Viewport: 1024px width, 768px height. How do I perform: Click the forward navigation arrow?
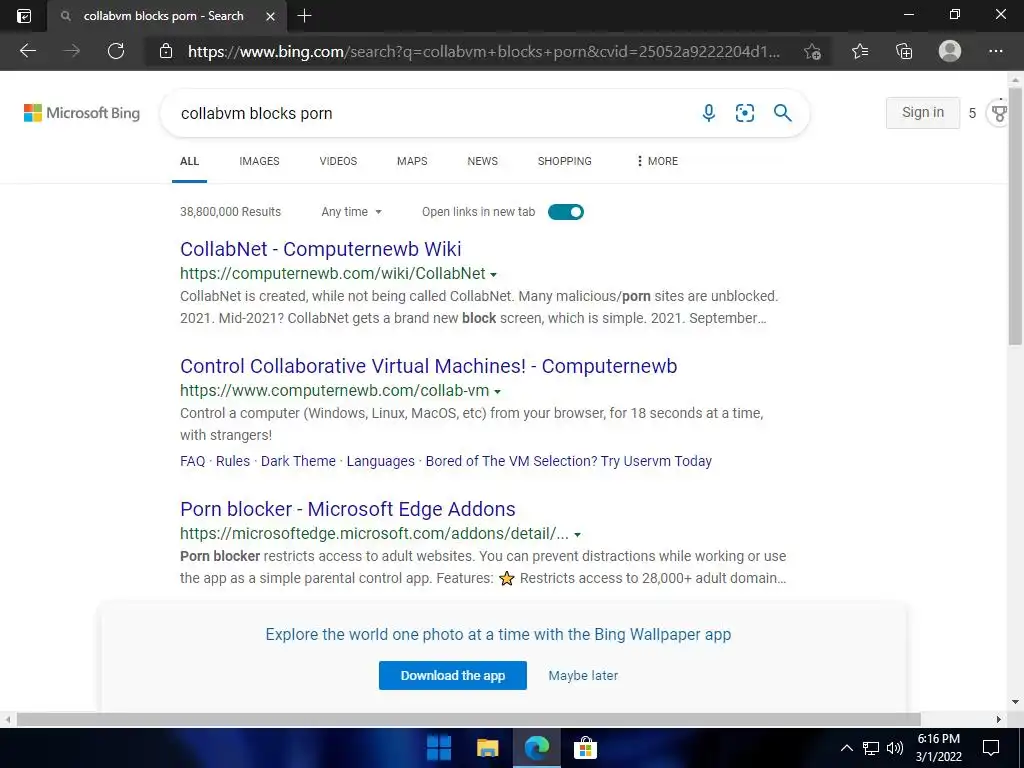(x=72, y=51)
